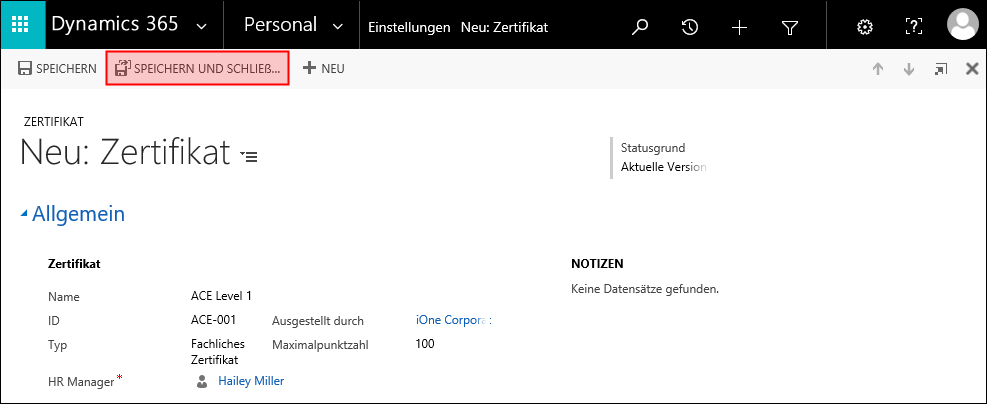Open the iOne Corporation issuer link

tap(453, 320)
